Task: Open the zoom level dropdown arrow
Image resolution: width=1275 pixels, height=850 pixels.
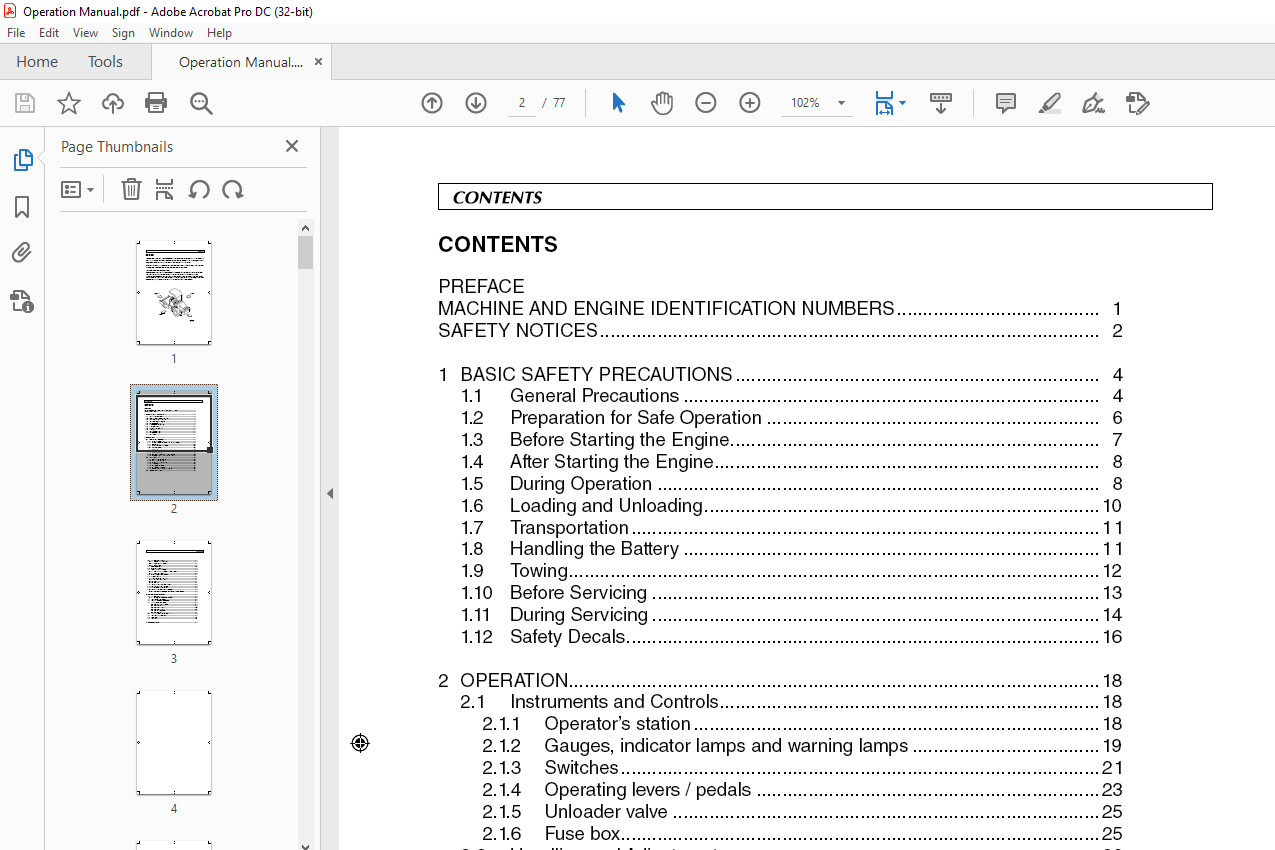Action: (x=841, y=103)
